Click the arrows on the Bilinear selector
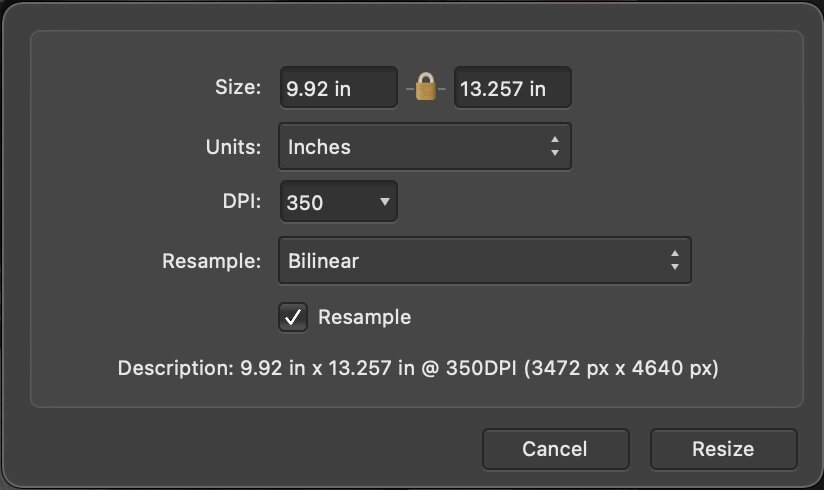This screenshot has height=490, width=824. (675, 262)
